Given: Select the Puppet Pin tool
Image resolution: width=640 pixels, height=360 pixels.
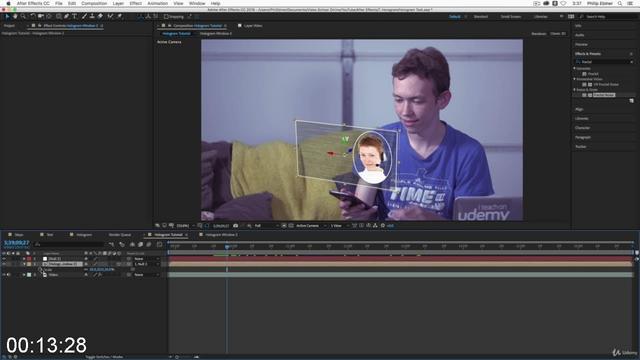Looking at the screenshot, I should click(x=119, y=16).
